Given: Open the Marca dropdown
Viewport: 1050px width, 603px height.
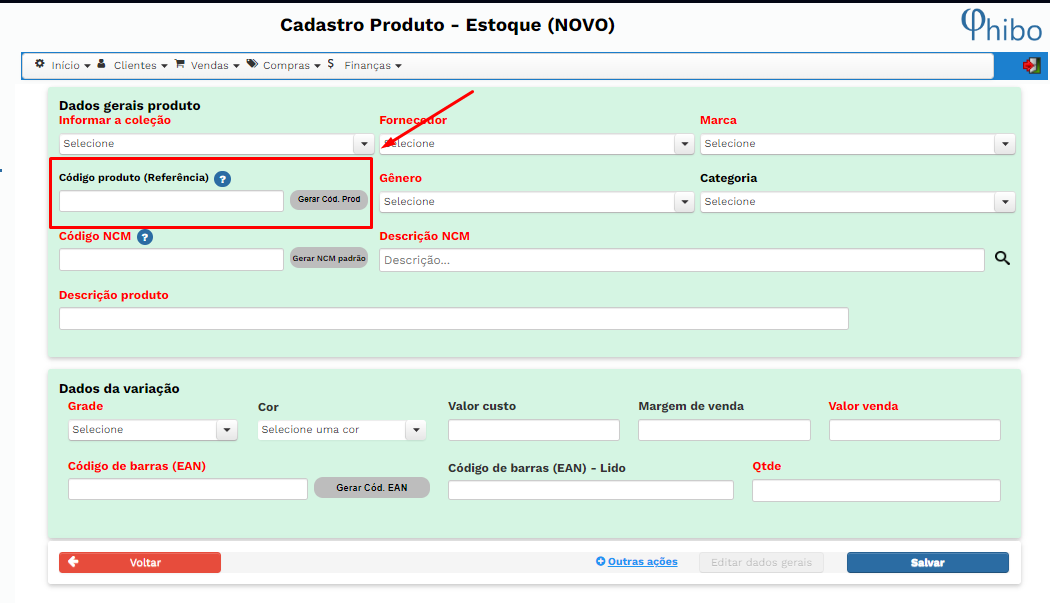Looking at the screenshot, I should coord(857,144).
